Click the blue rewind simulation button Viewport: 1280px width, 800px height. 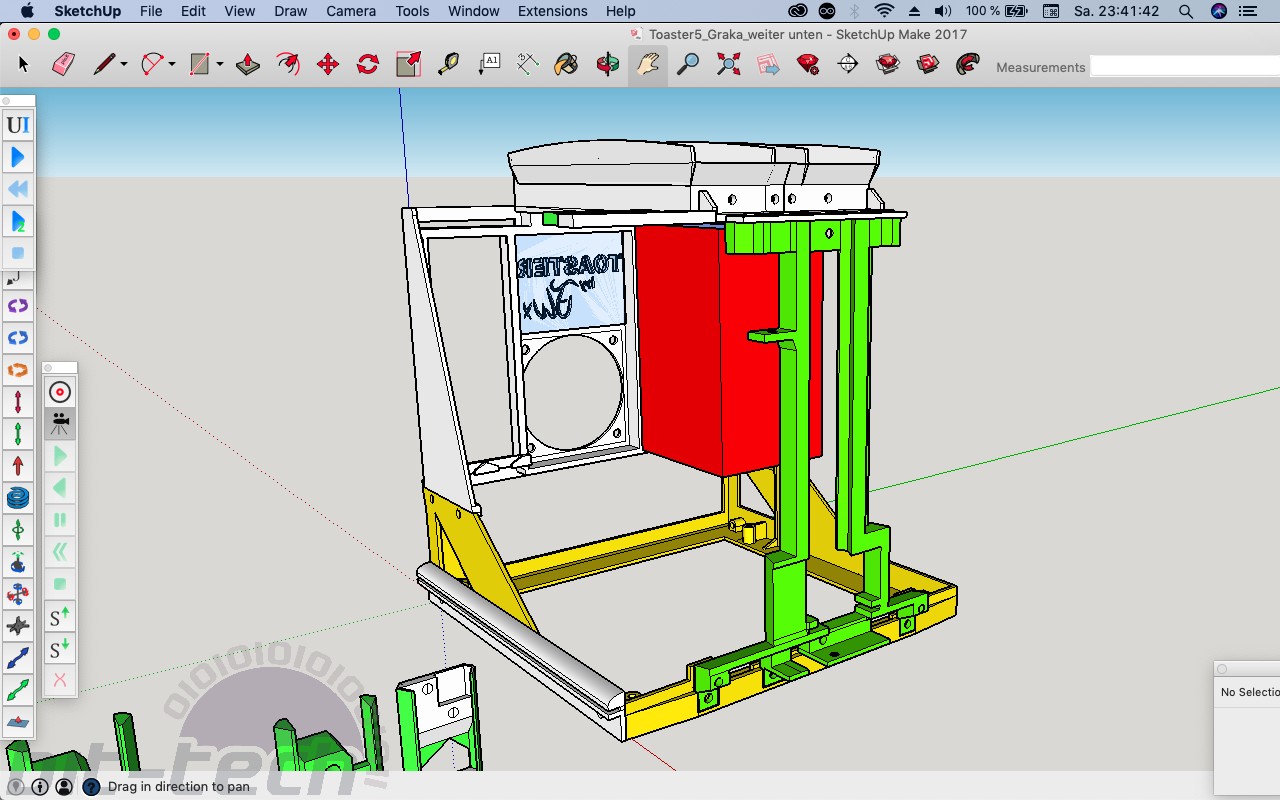pos(18,189)
